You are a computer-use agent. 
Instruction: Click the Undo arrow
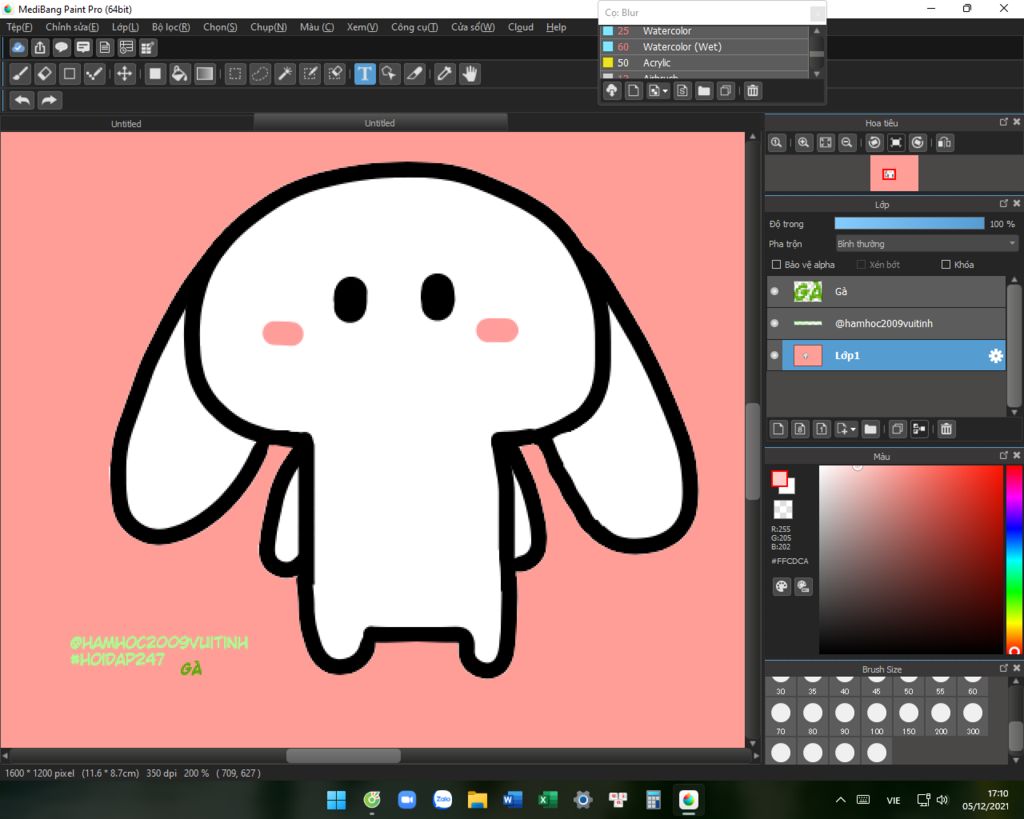tap(22, 101)
